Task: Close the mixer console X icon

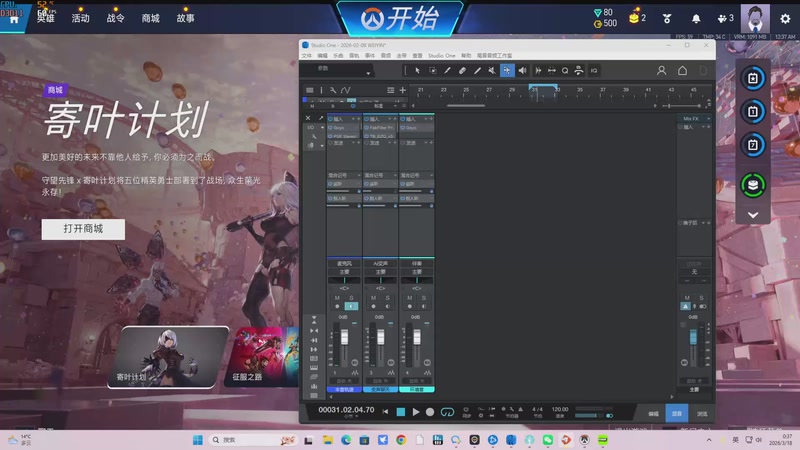Action: tap(308, 118)
